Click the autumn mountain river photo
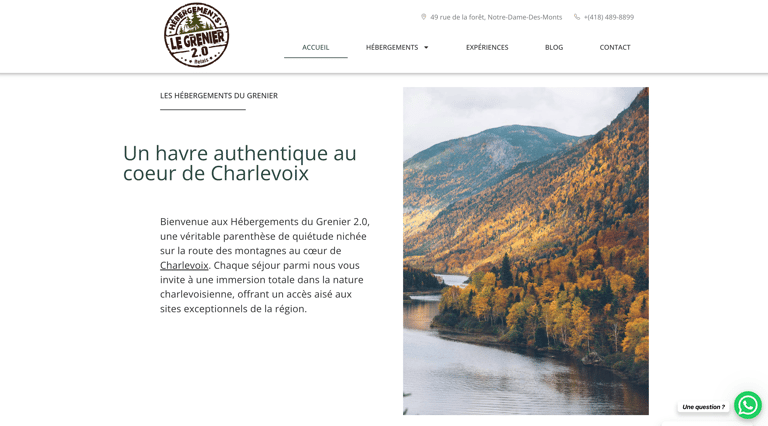 [x=526, y=251]
